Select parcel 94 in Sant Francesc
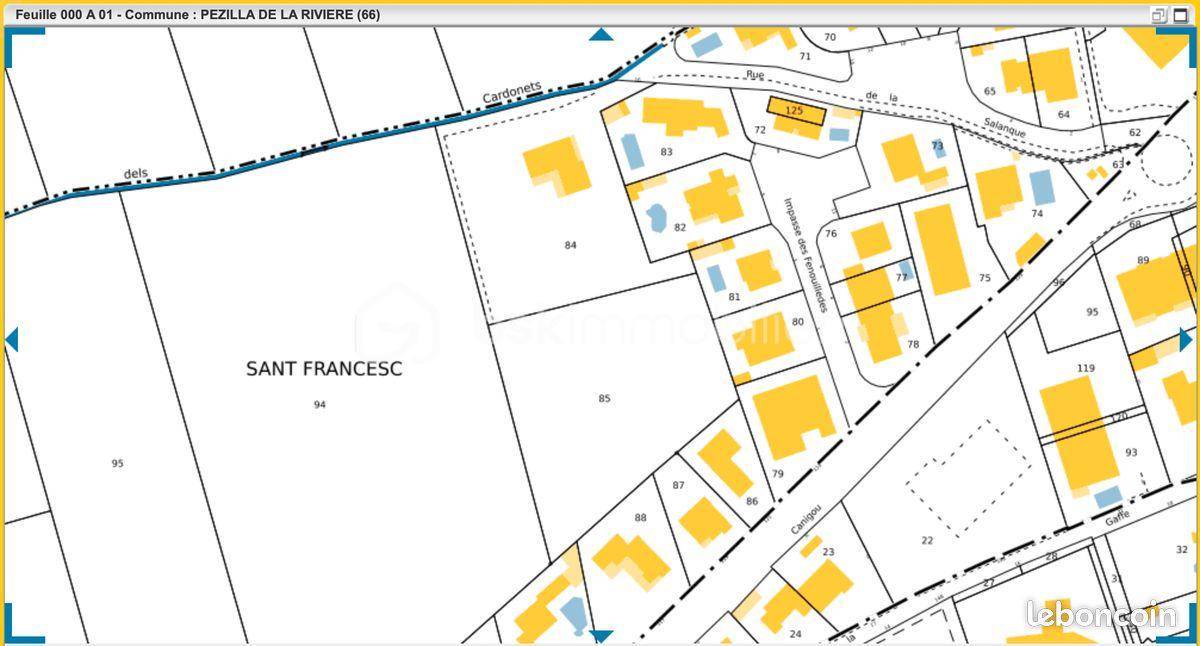This screenshot has width=1200, height=646. click(319, 405)
